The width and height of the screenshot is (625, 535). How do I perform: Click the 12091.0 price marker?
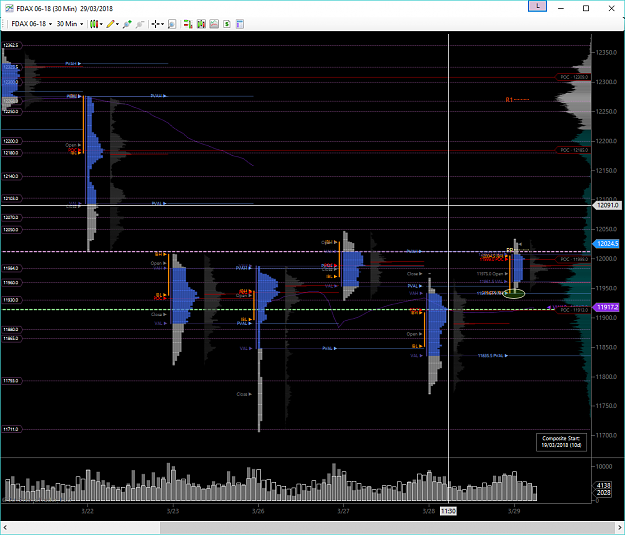pos(607,205)
